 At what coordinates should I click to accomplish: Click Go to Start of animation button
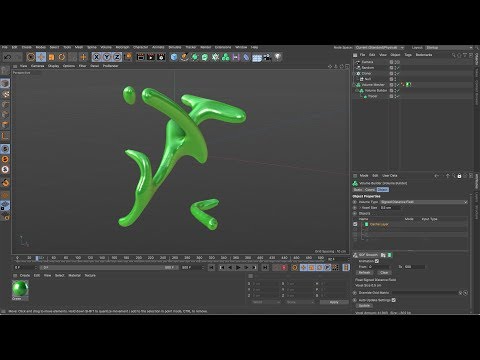pyautogui.click(x=211, y=267)
